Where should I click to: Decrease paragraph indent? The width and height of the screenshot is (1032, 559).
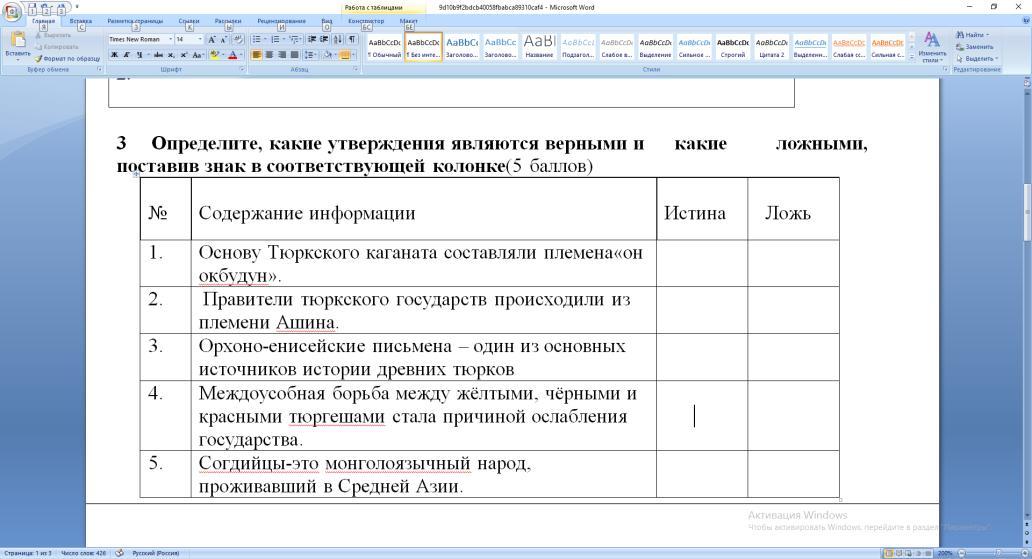pyautogui.click(x=311, y=40)
